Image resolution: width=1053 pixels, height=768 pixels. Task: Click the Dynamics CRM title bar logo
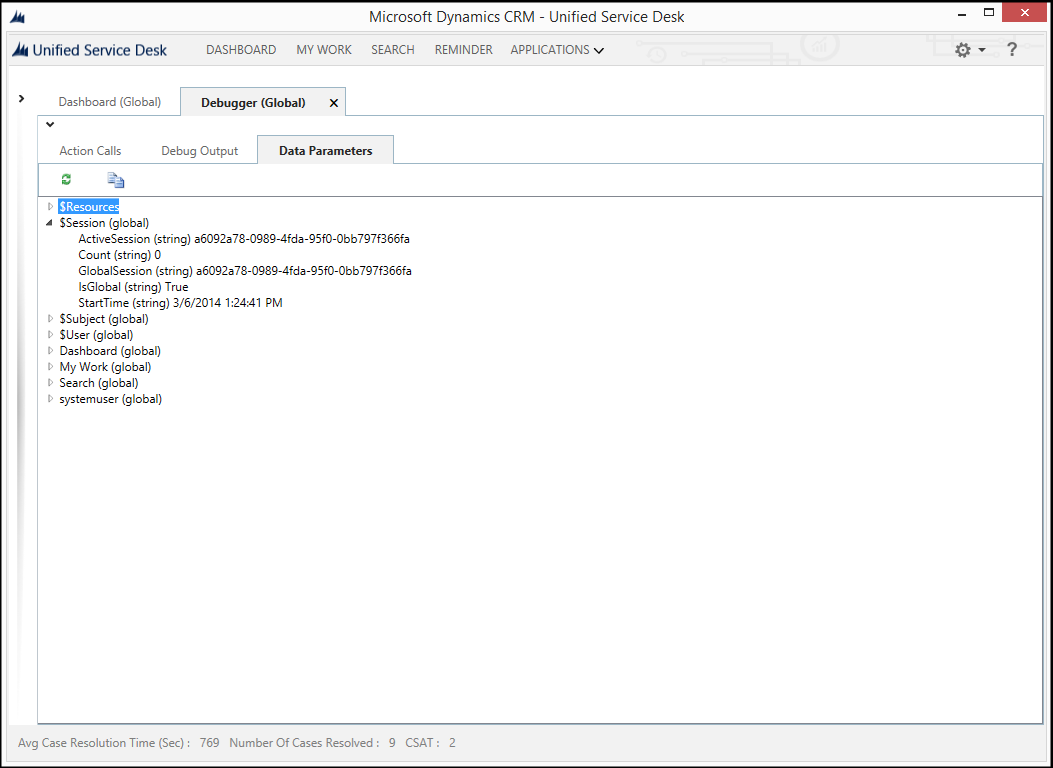tap(17, 14)
